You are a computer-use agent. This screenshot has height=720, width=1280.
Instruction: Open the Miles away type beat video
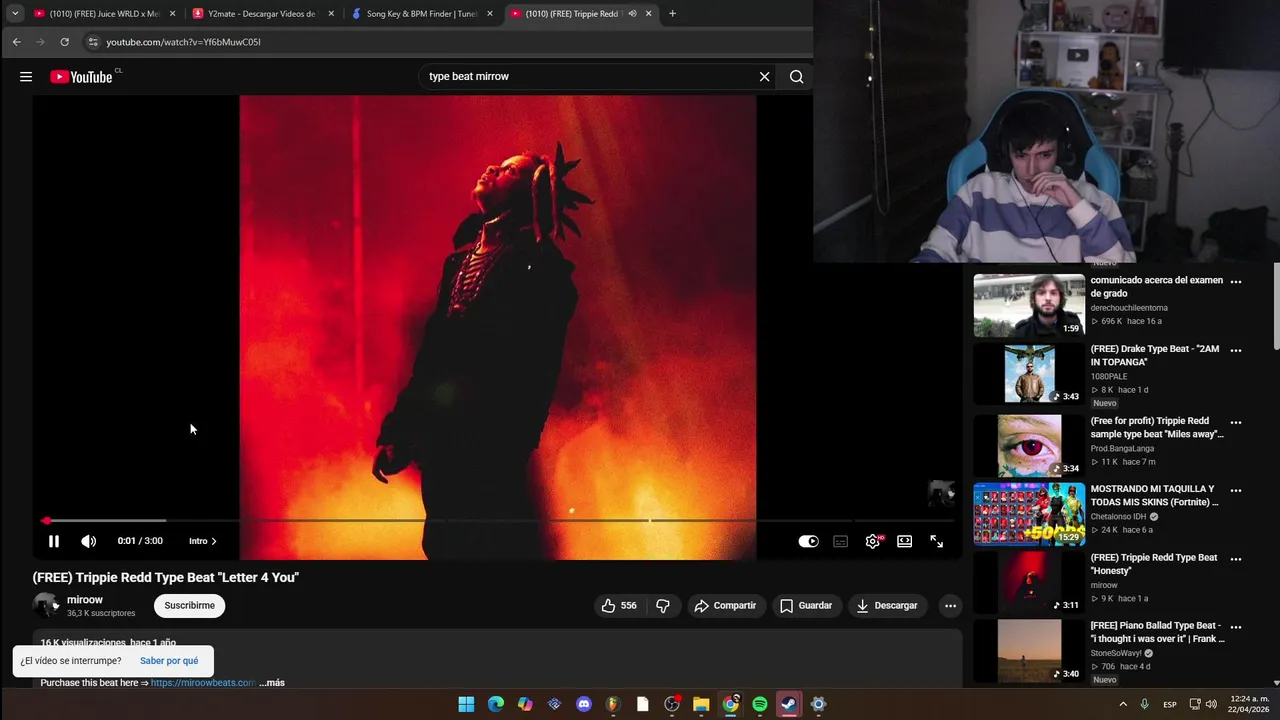click(x=1157, y=427)
